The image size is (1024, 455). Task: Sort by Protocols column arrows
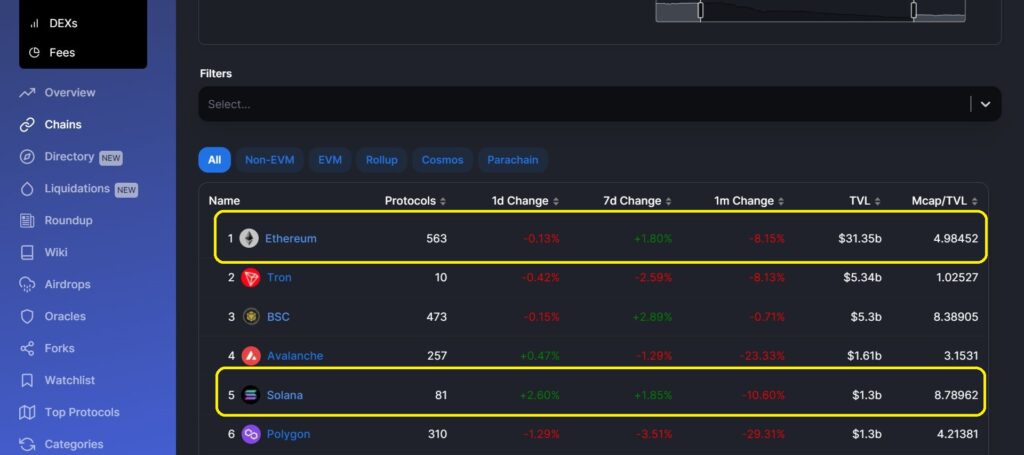click(443, 201)
